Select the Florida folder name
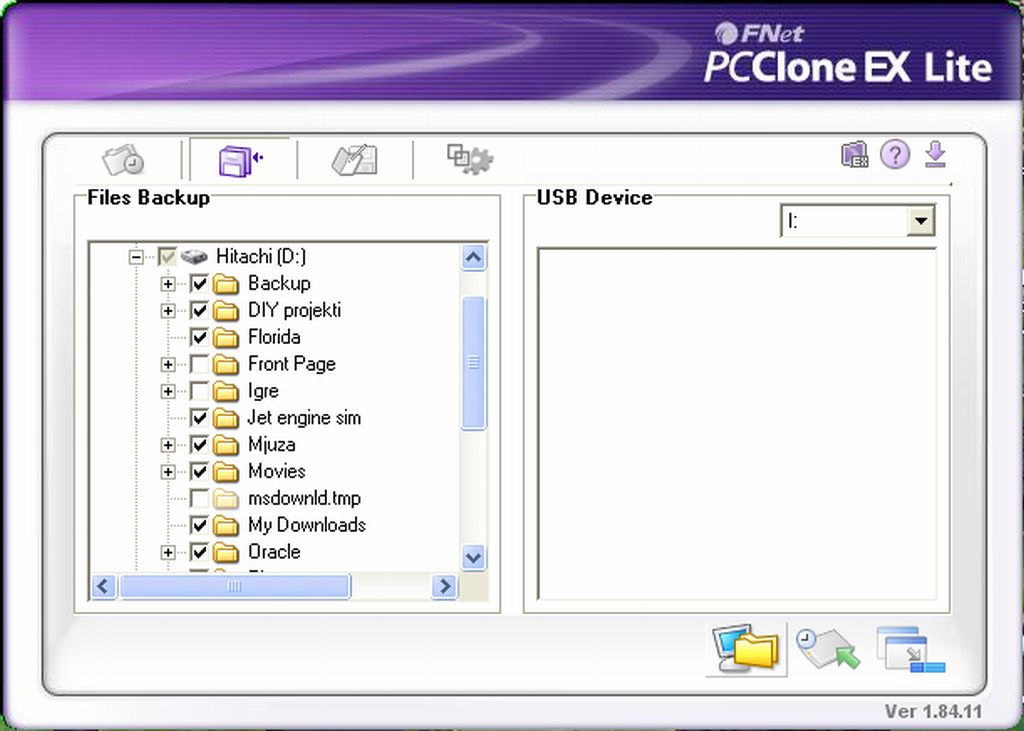 tap(274, 337)
